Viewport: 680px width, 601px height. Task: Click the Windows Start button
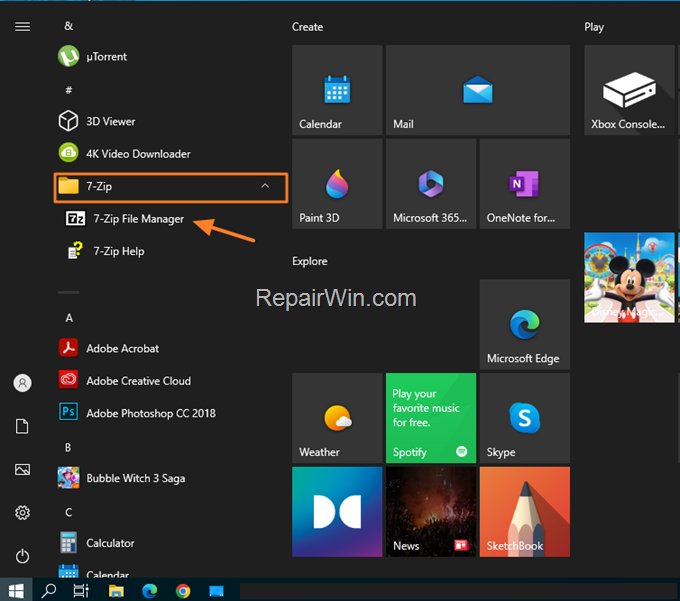pos(16,590)
